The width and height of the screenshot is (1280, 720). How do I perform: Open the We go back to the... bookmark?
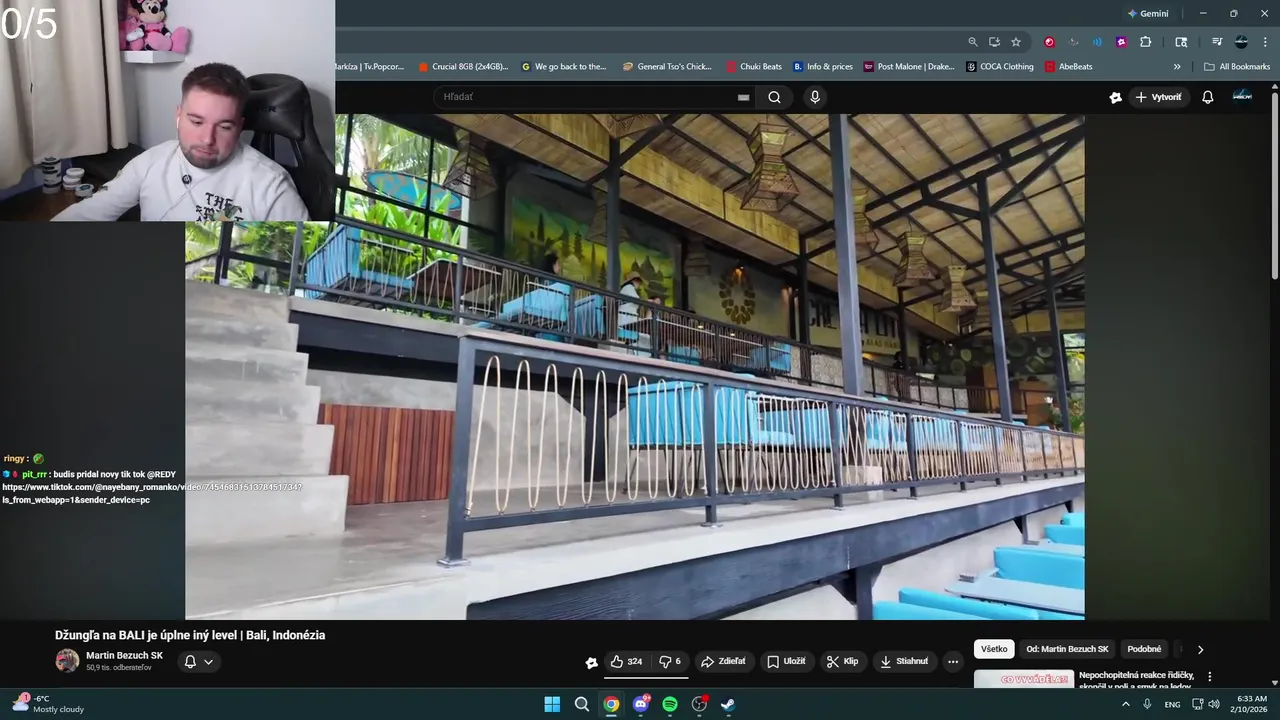tap(564, 67)
